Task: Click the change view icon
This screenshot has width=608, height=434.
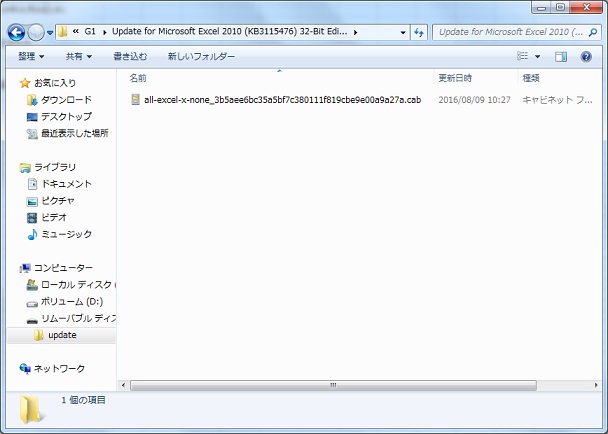Action: click(522, 57)
